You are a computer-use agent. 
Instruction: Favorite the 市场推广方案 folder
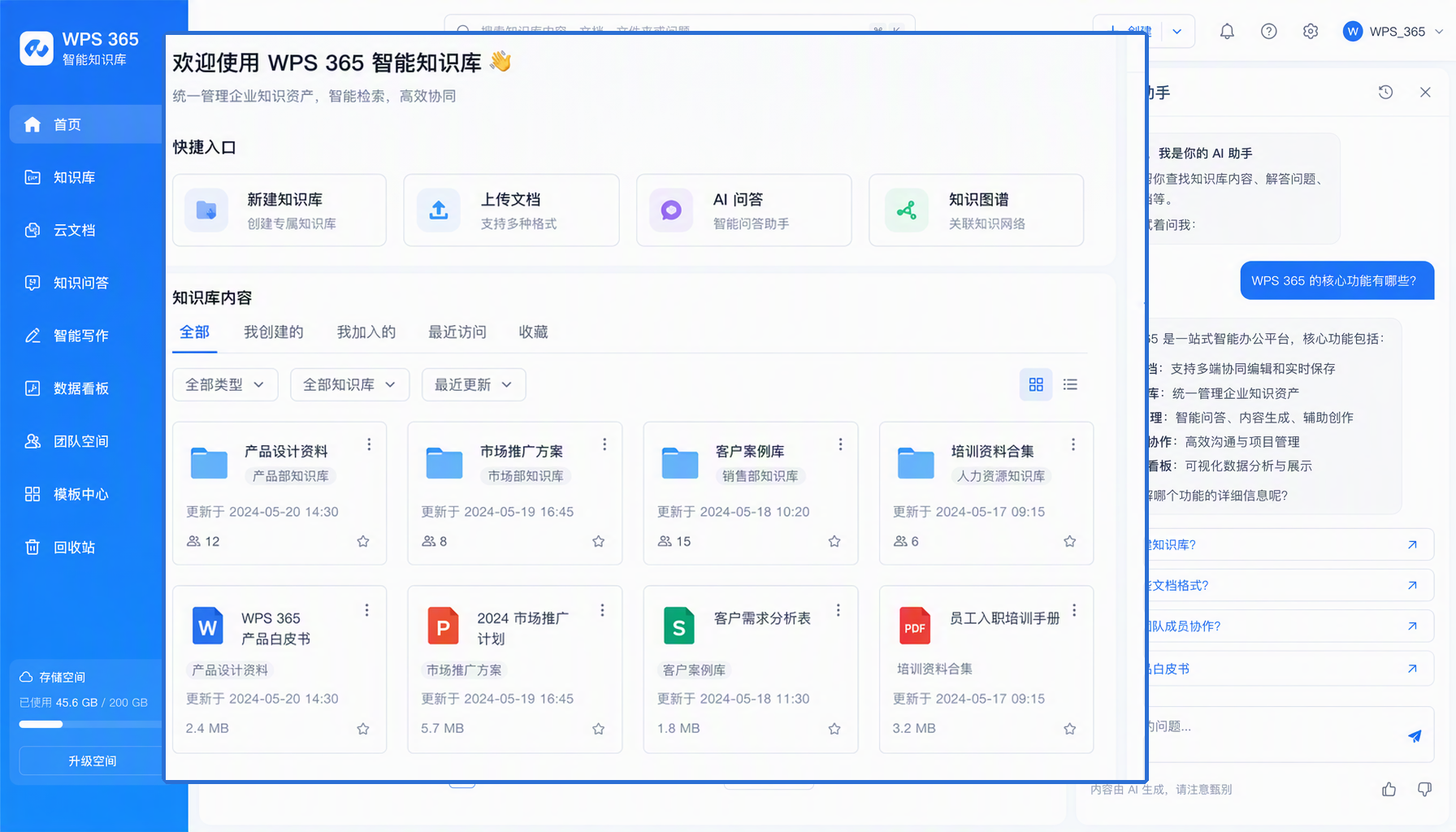[599, 541]
